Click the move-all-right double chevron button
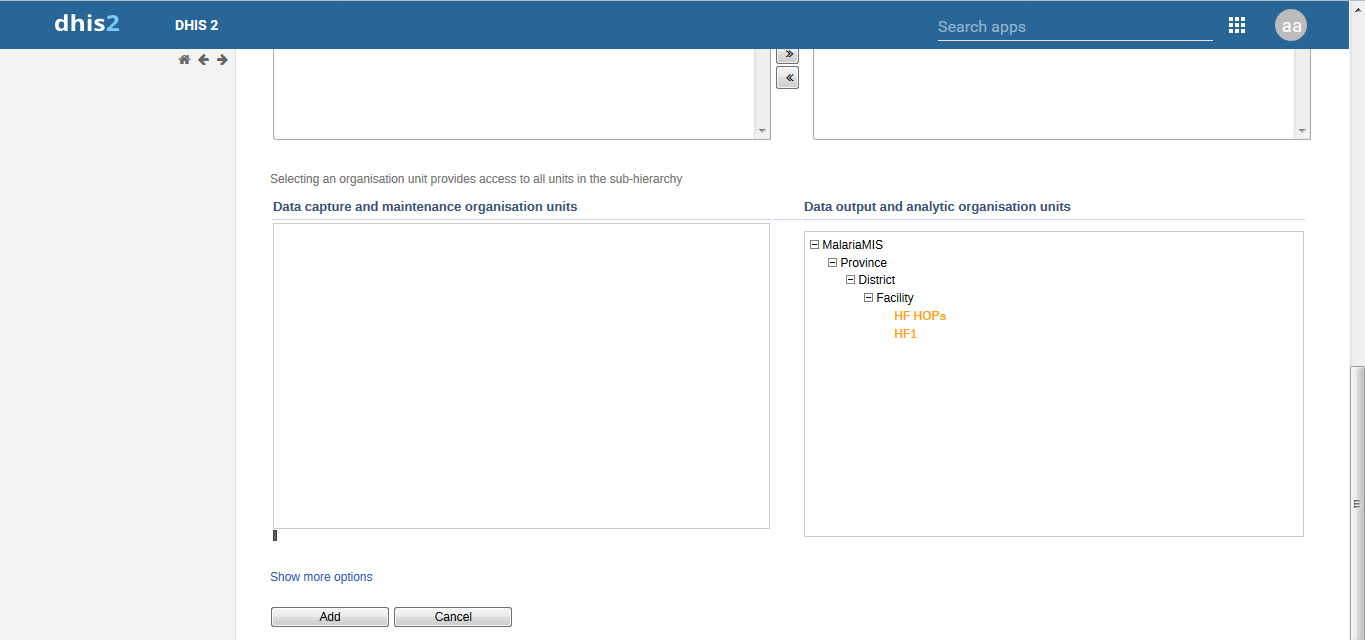 (x=787, y=54)
